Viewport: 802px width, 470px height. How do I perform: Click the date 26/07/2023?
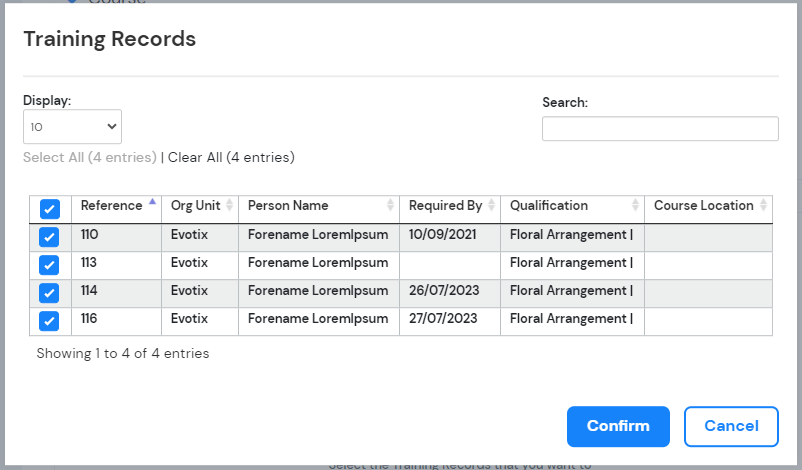tap(444, 290)
